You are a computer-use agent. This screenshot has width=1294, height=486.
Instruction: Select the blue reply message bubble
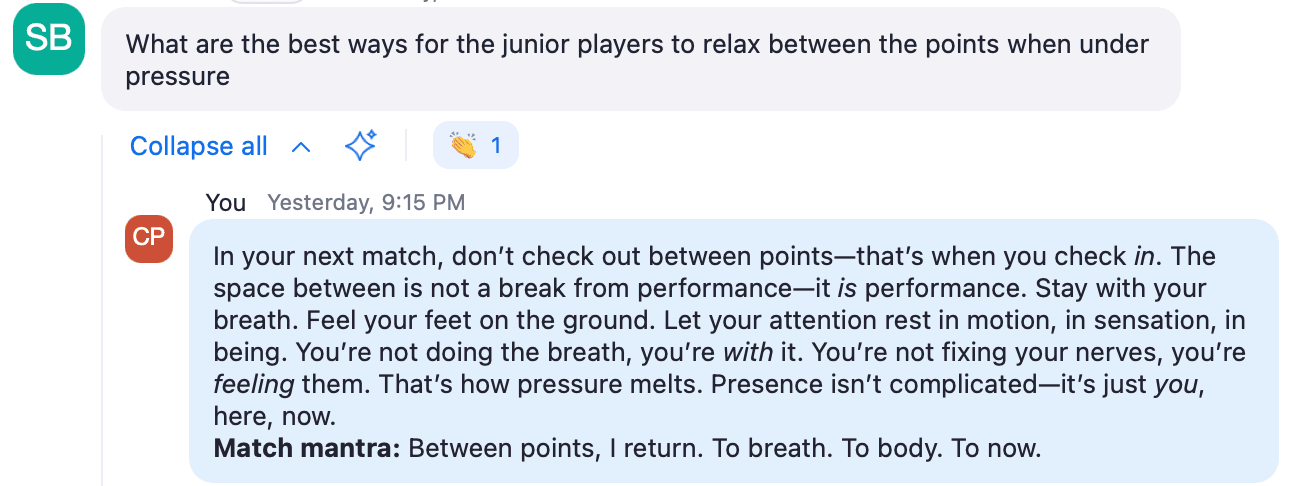(734, 351)
